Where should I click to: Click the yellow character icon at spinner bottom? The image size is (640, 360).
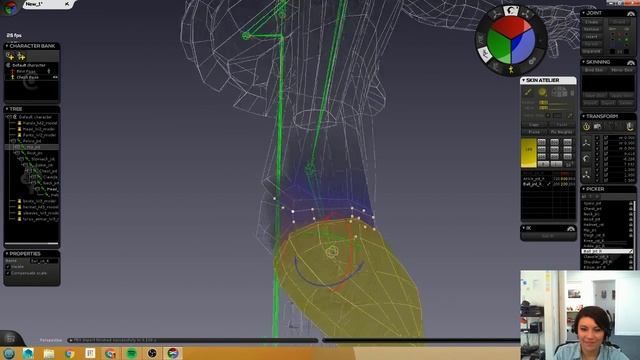[x=511, y=70]
